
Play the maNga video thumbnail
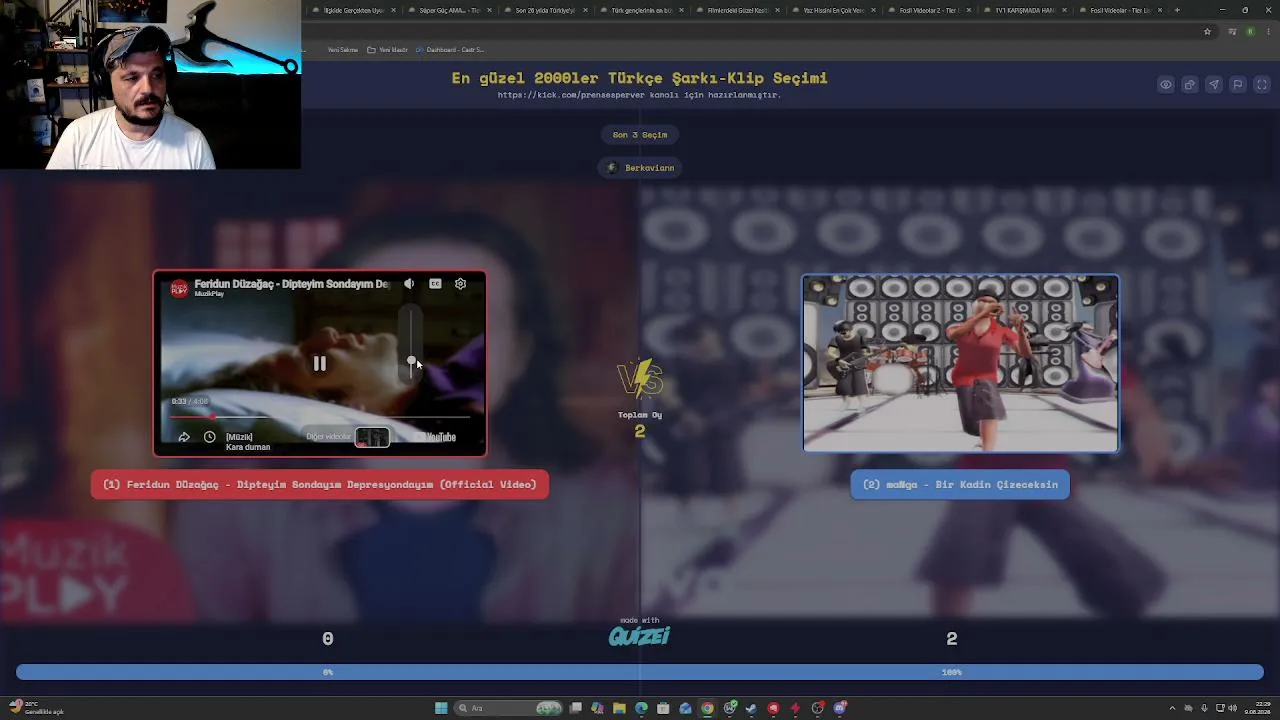tap(960, 363)
